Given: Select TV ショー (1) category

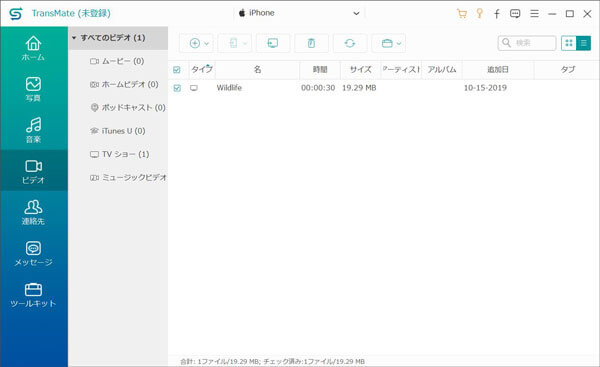Looking at the screenshot, I should click(119, 154).
